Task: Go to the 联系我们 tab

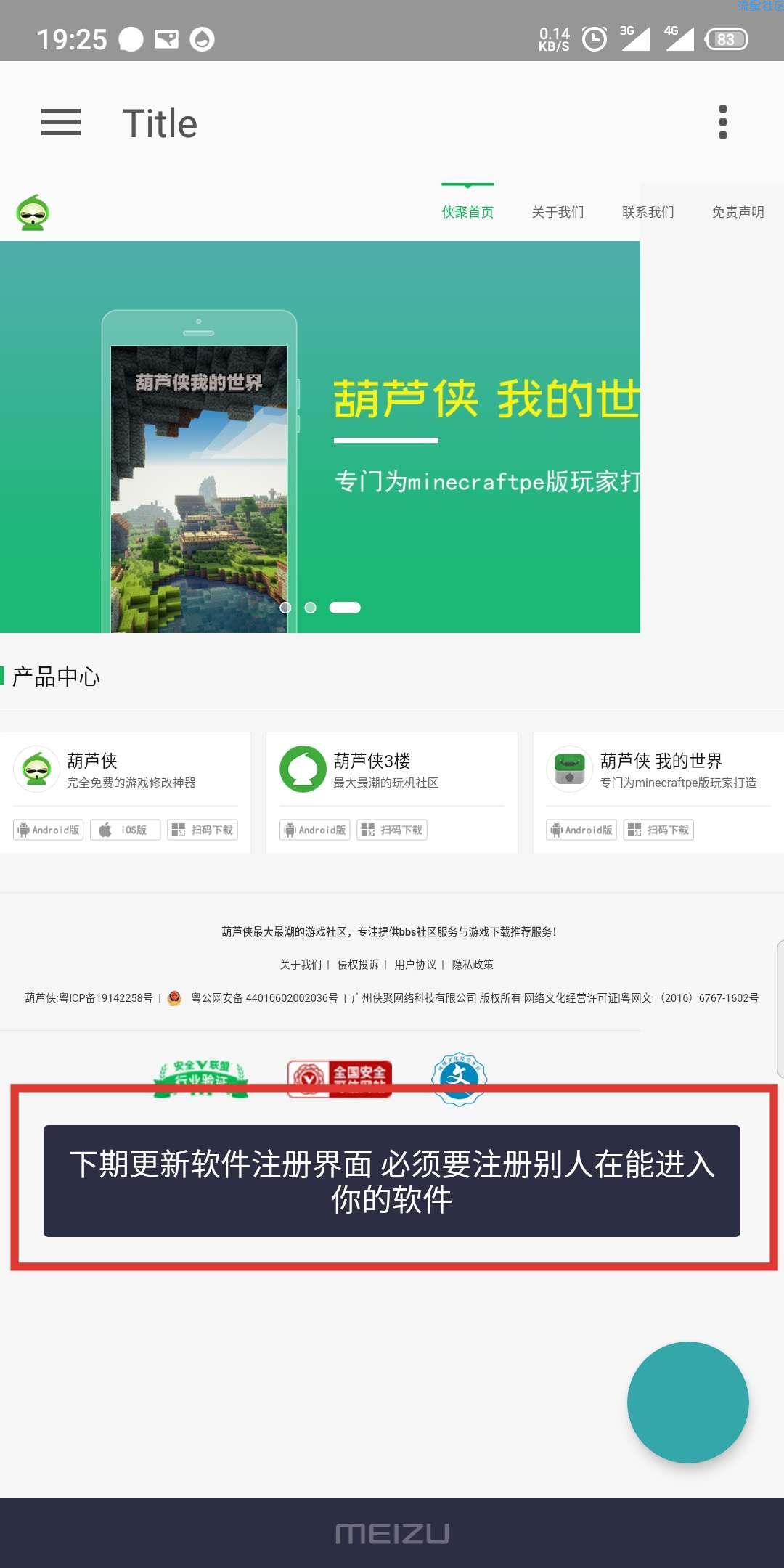Action: pos(648,212)
